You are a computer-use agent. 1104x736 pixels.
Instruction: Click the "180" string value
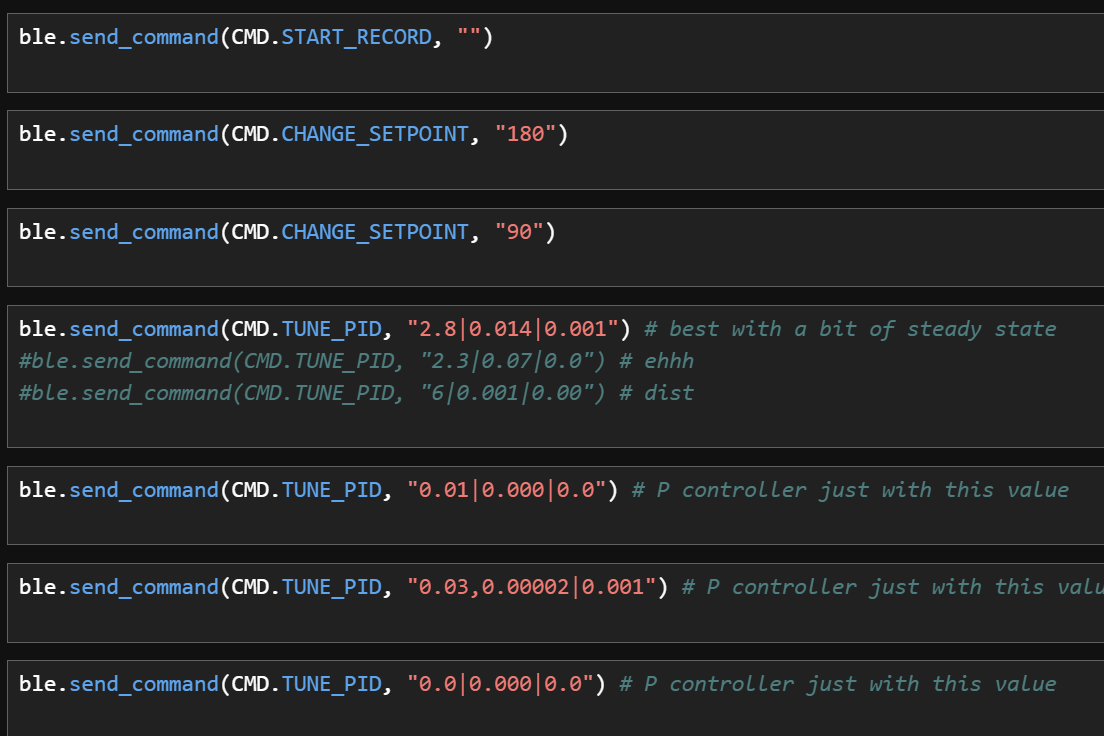click(525, 134)
